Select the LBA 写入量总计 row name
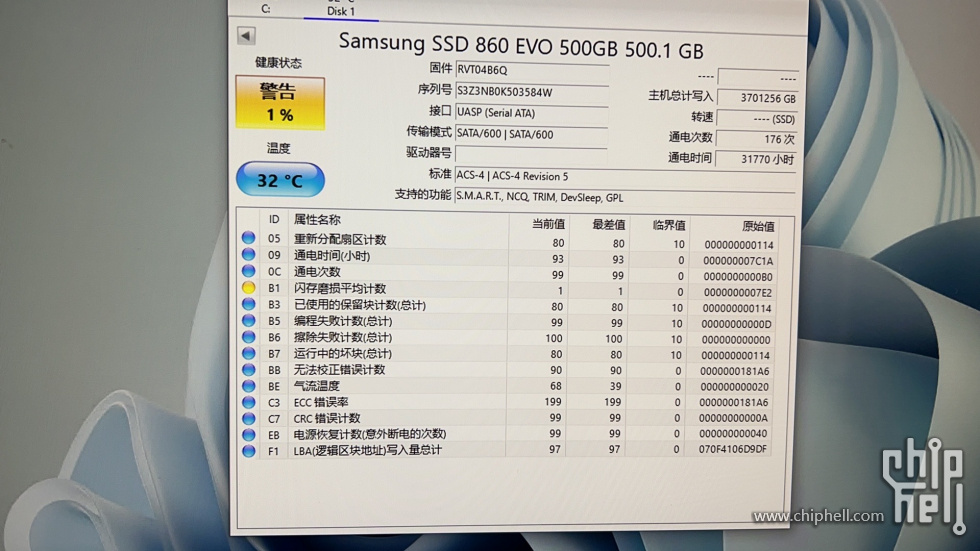 (368, 450)
